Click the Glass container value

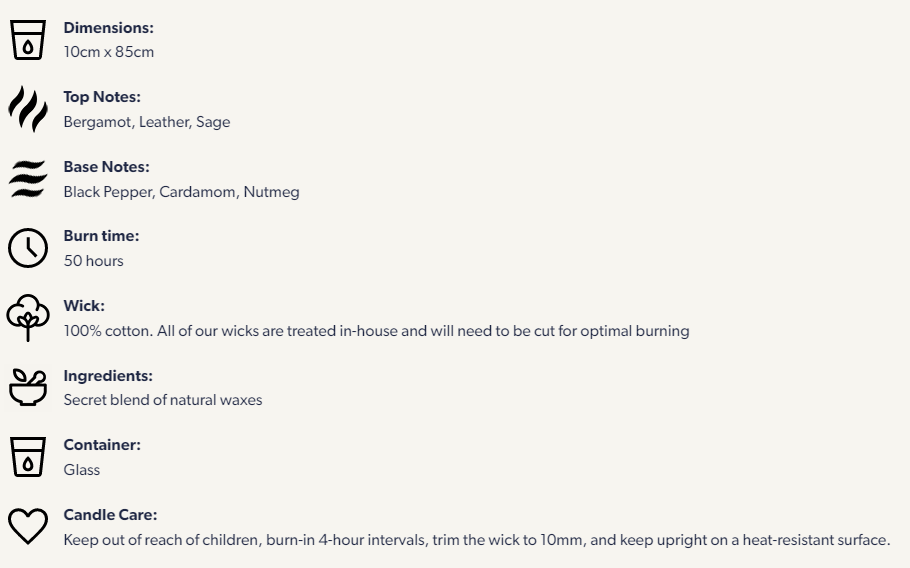click(82, 469)
